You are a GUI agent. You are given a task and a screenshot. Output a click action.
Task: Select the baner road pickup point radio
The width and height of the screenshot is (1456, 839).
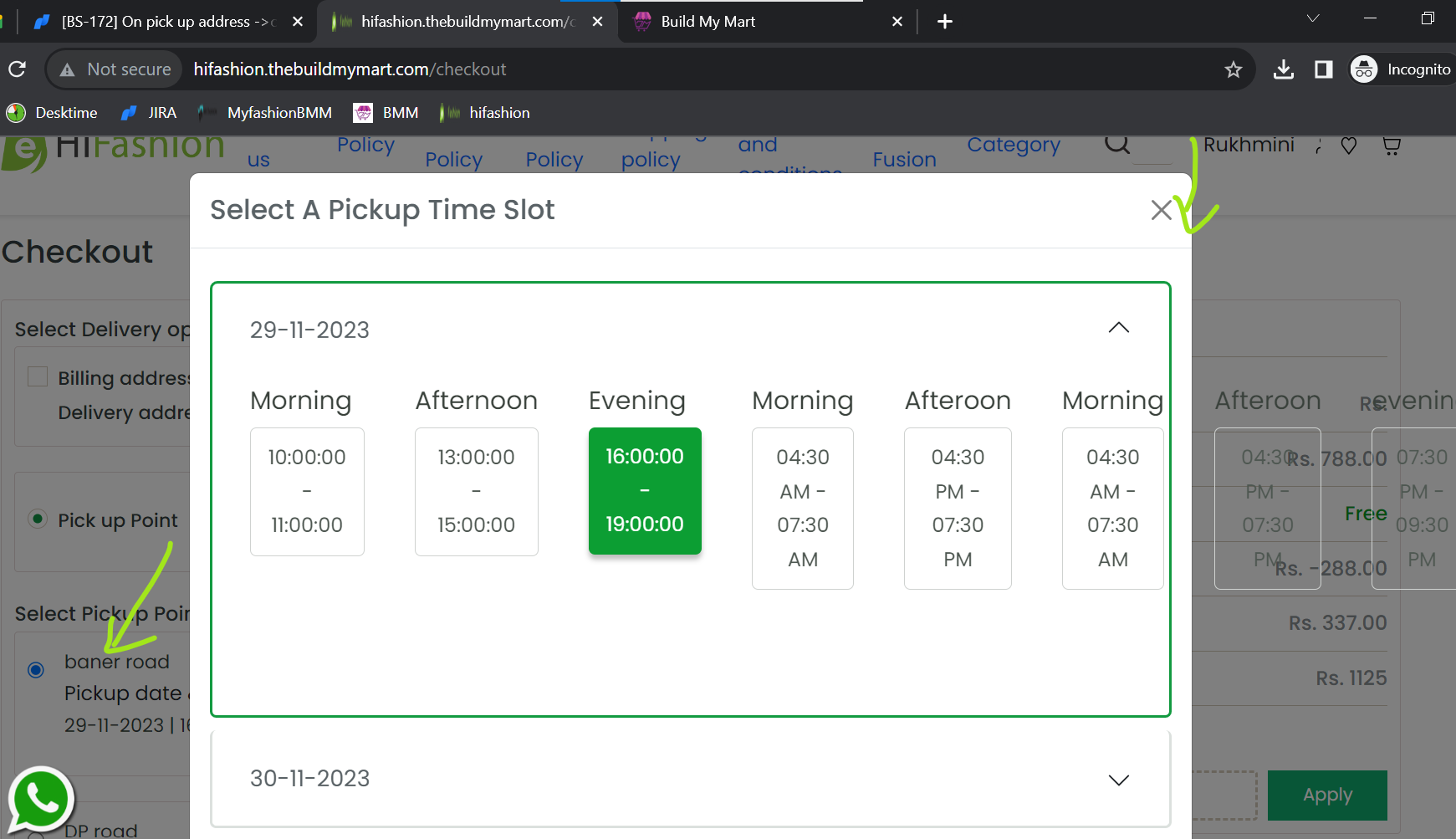[36, 670]
